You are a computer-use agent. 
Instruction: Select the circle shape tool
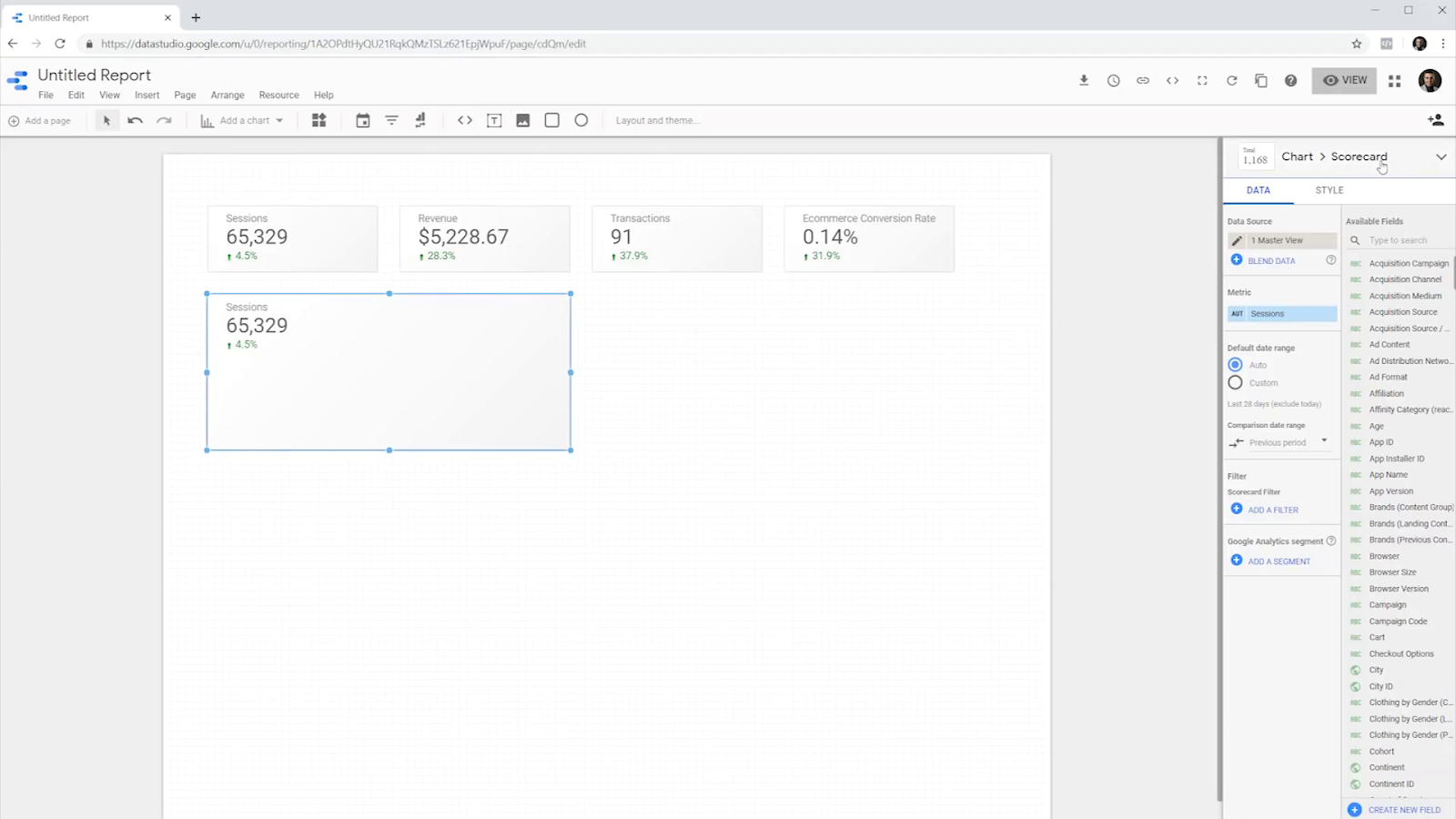click(581, 120)
